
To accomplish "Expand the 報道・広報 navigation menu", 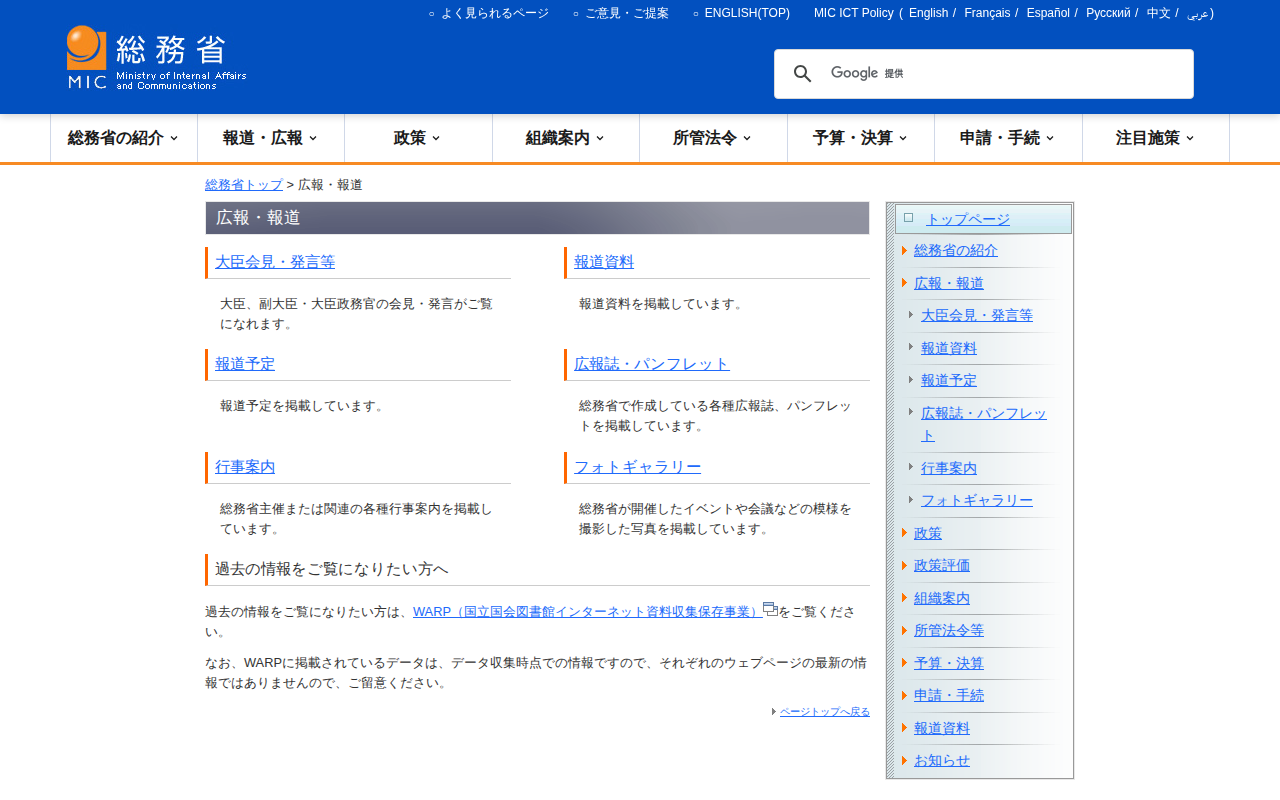I will coord(270,138).
